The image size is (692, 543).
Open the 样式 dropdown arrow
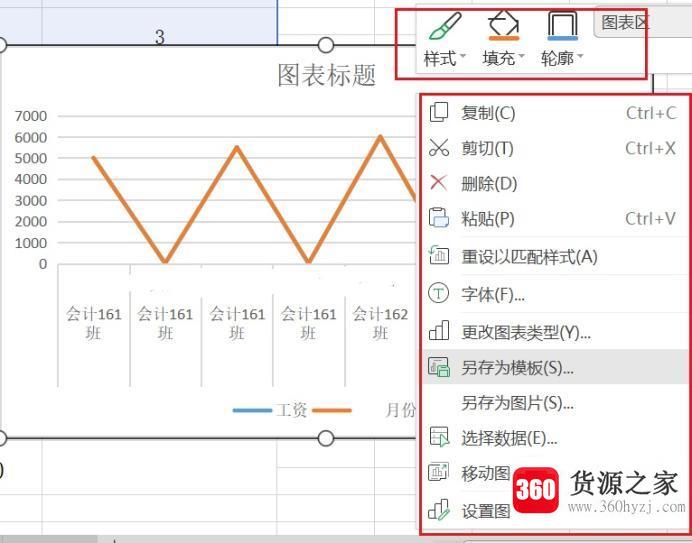pyautogui.click(x=463, y=56)
